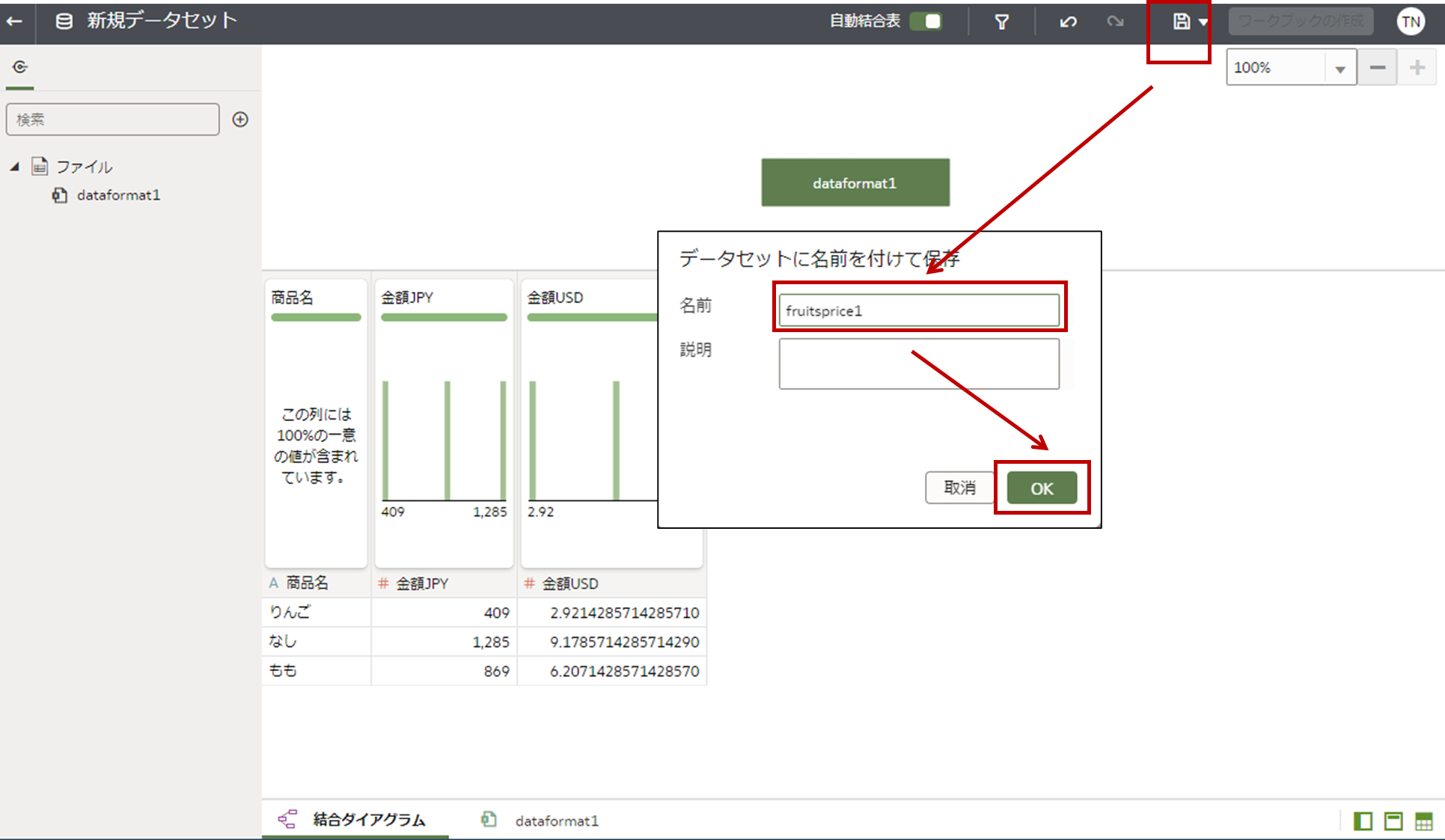Click the back arrow icon

[x=14, y=21]
